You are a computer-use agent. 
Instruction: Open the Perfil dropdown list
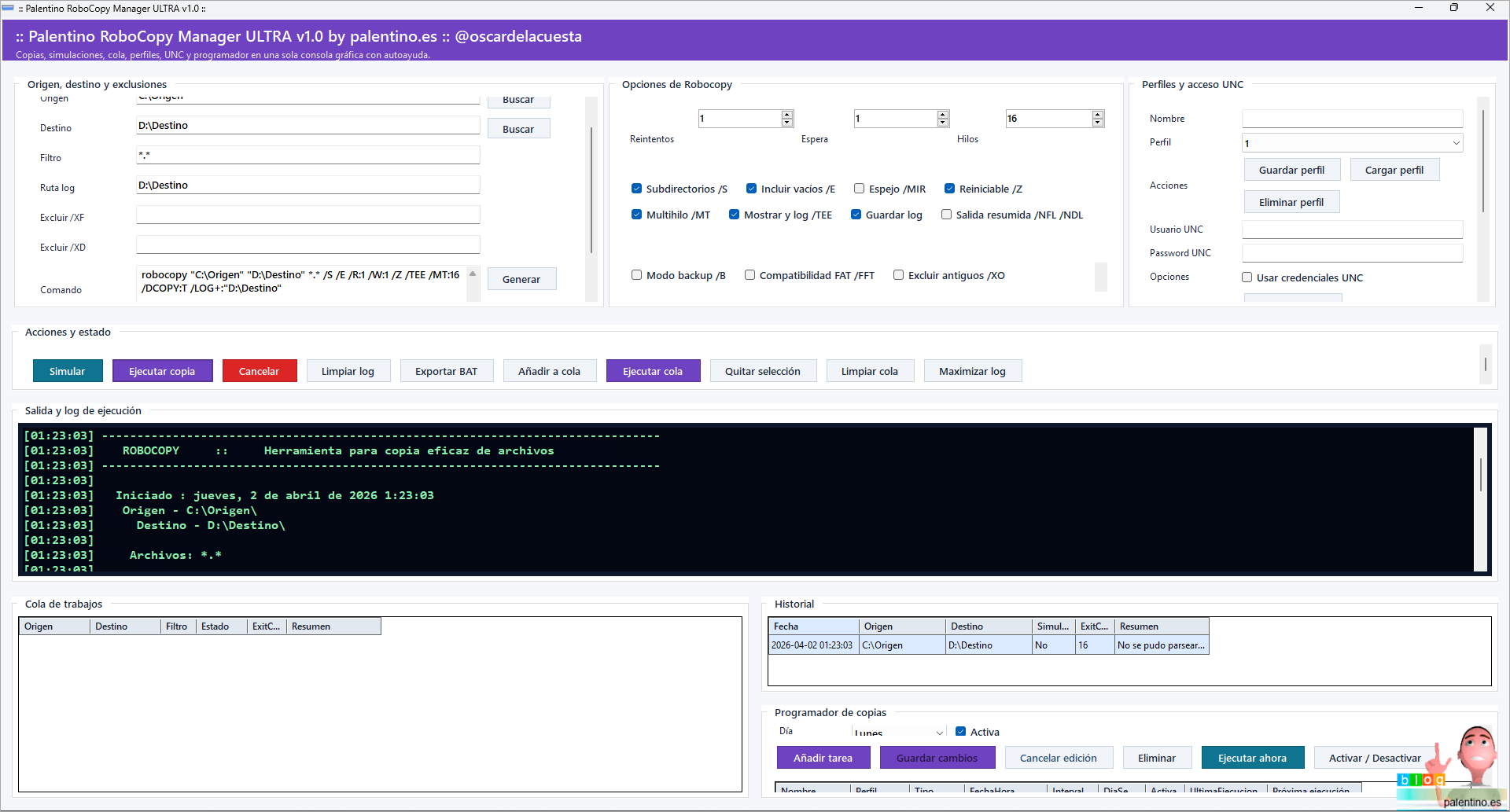tap(1456, 143)
